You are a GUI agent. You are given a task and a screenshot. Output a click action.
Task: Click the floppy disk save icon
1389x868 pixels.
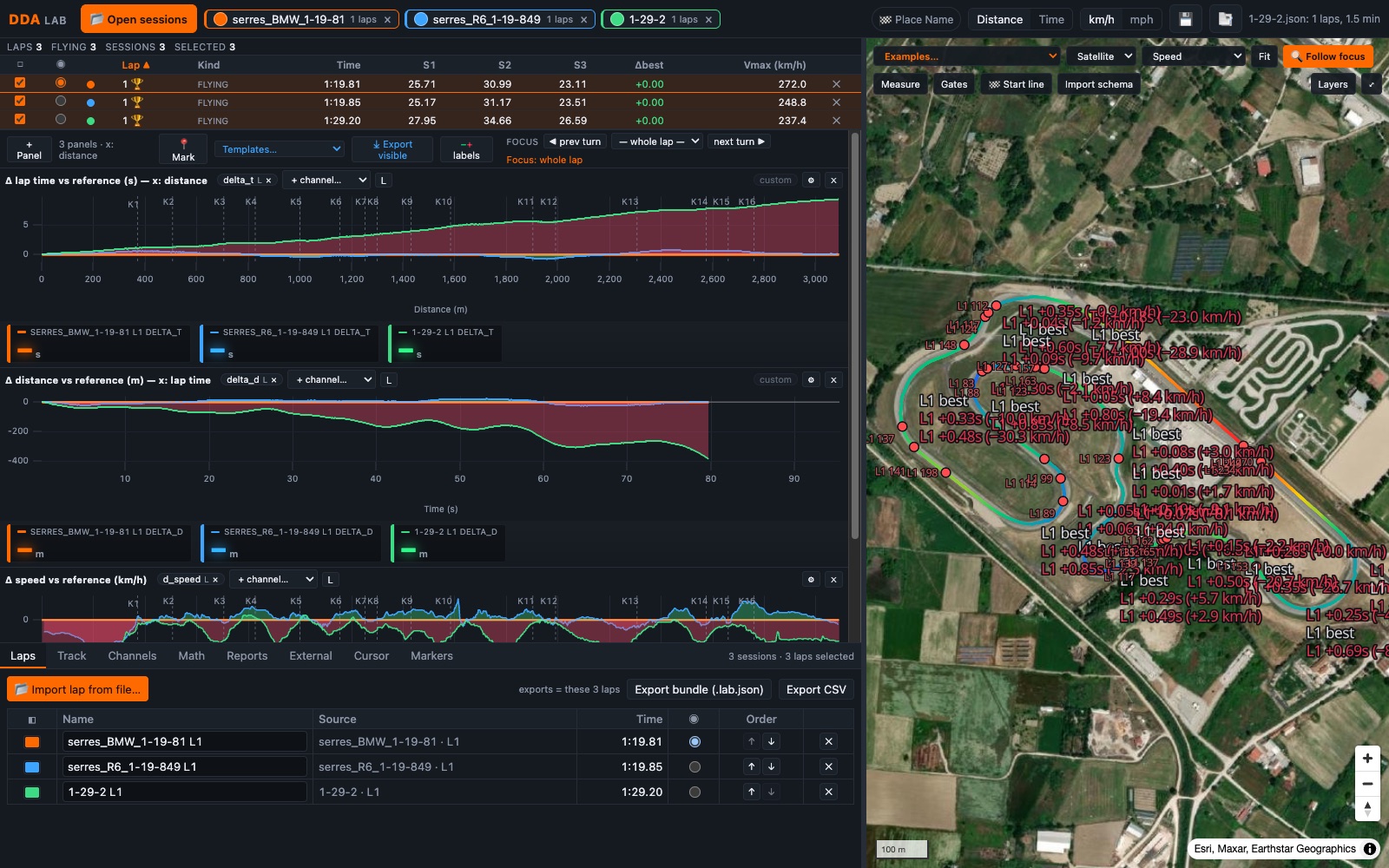coord(1186,19)
